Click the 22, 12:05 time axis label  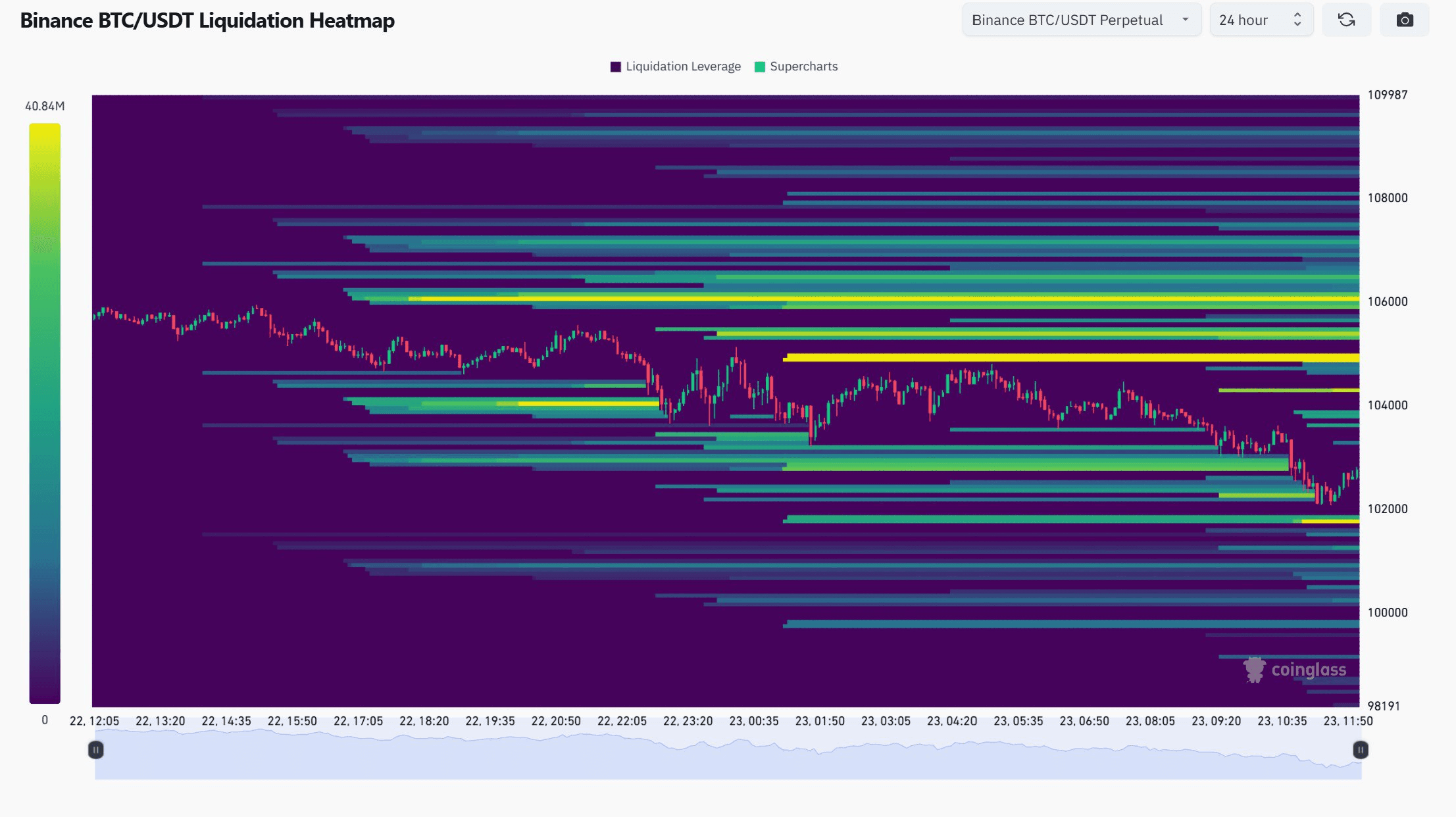tap(95, 721)
